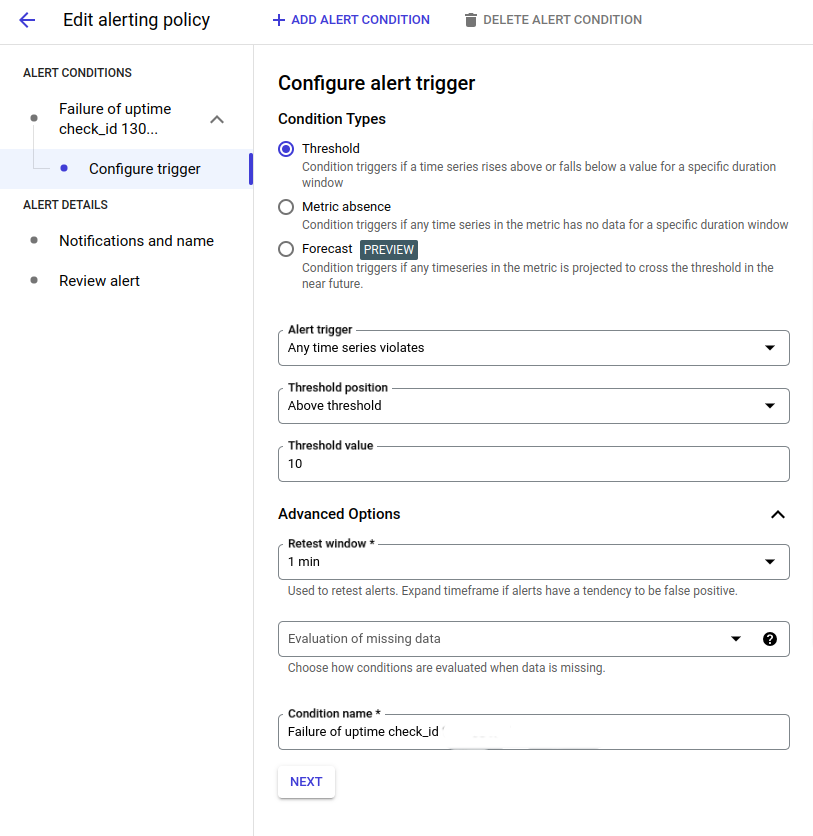Click the trash icon to delete alert condition
This screenshot has height=836, width=813.
click(x=471, y=19)
